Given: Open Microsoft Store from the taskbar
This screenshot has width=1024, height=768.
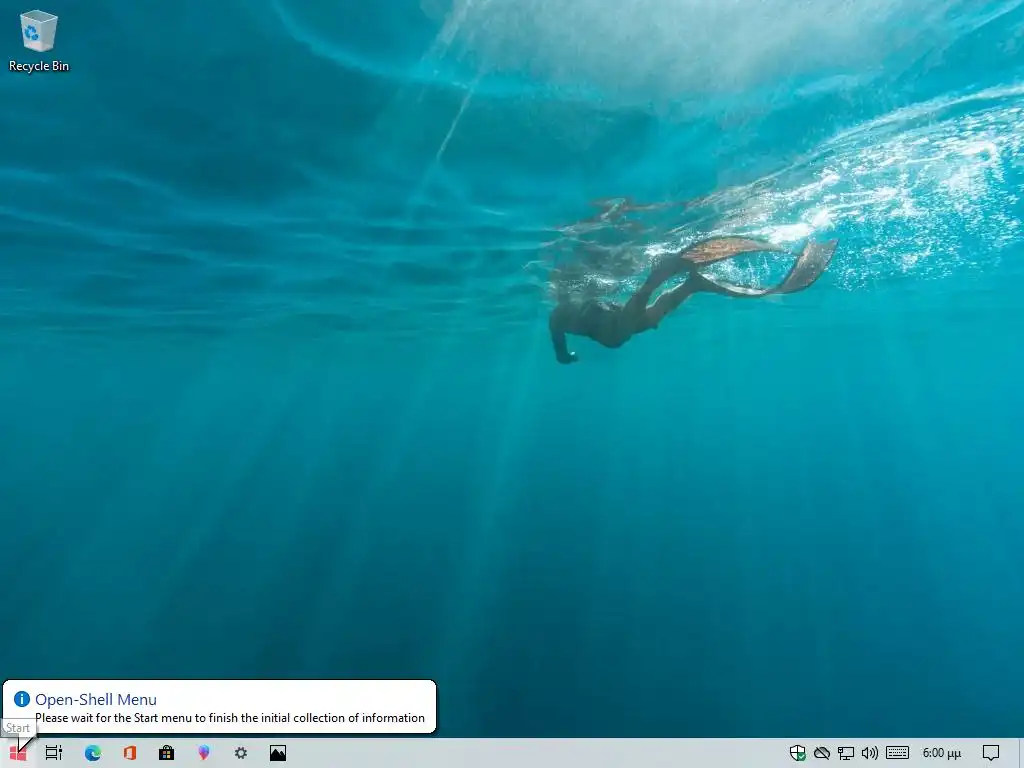Looking at the screenshot, I should [x=167, y=753].
